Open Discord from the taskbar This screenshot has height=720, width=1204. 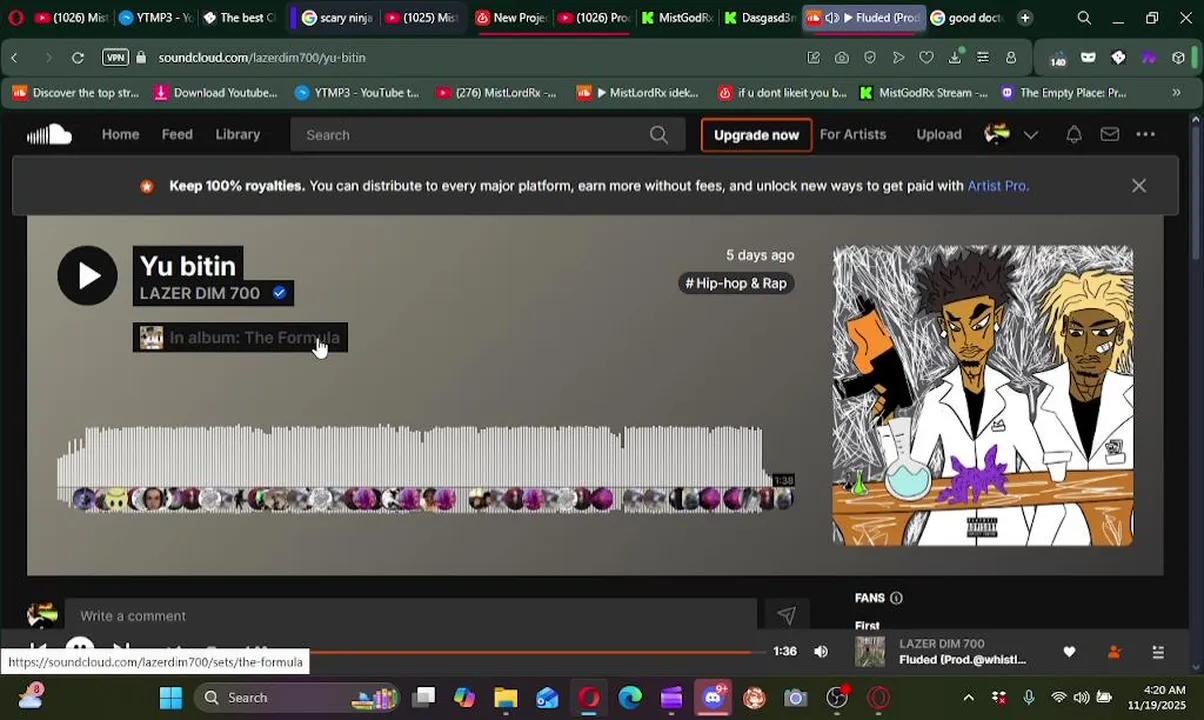(x=713, y=698)
